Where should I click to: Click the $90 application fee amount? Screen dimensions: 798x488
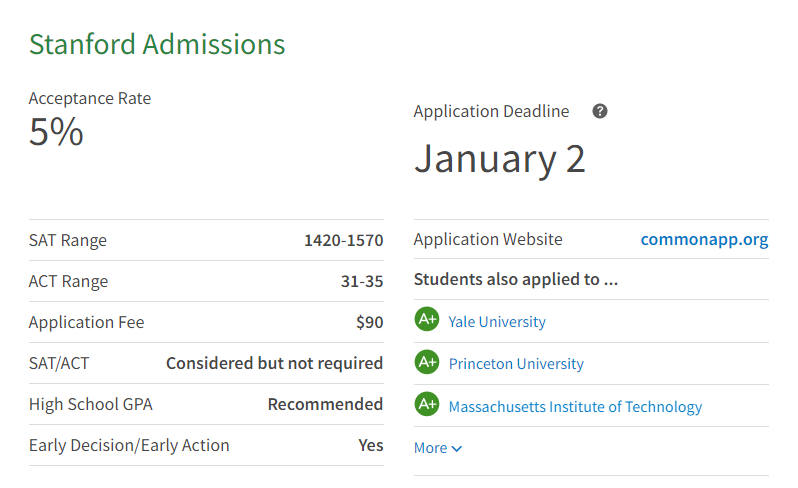(x=369, y=322)
